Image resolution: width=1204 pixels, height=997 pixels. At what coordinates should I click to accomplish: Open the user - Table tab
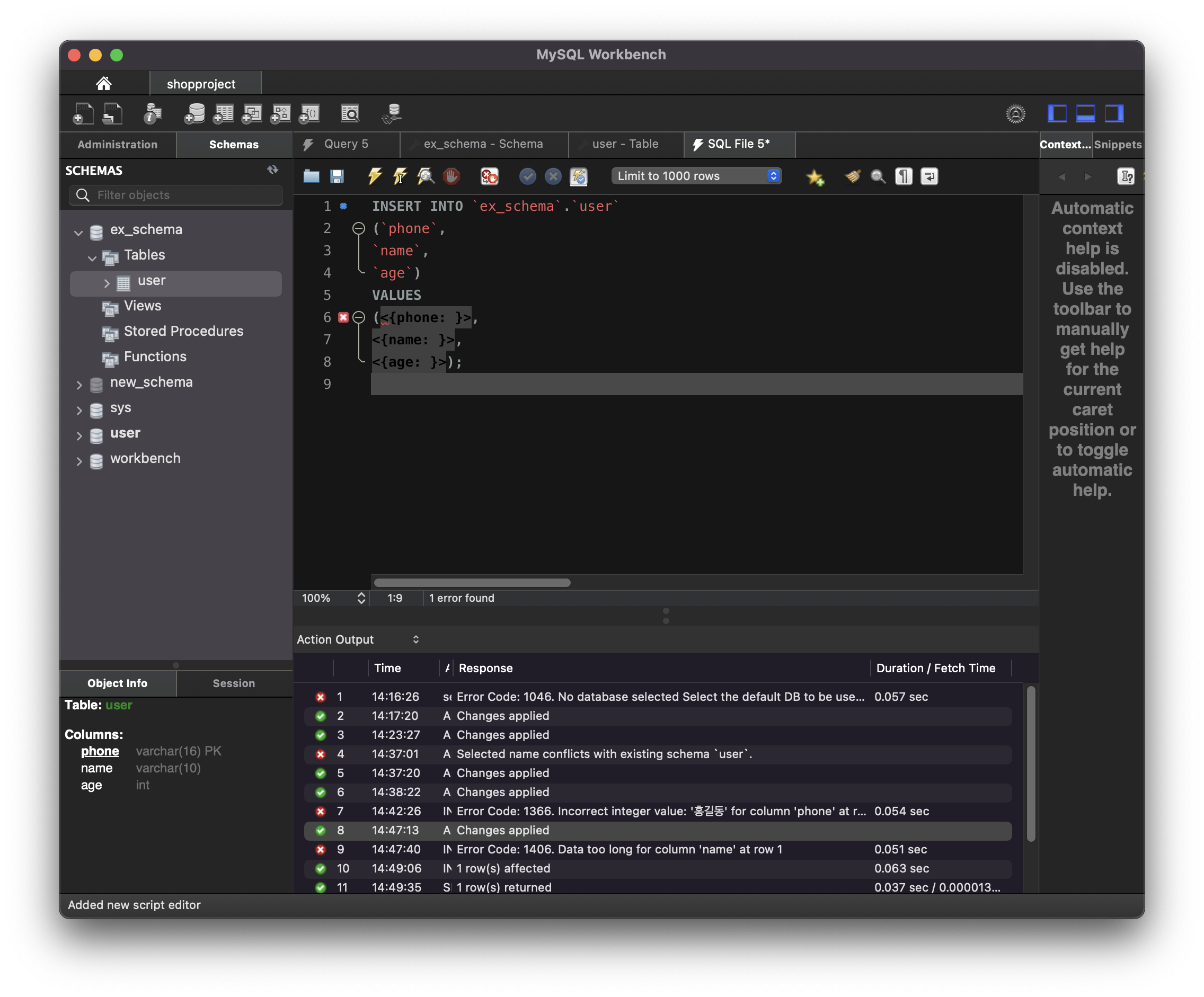coord(625,144)
